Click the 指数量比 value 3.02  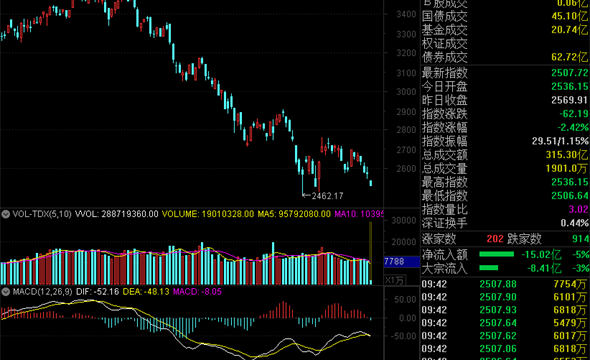(578, 210)
